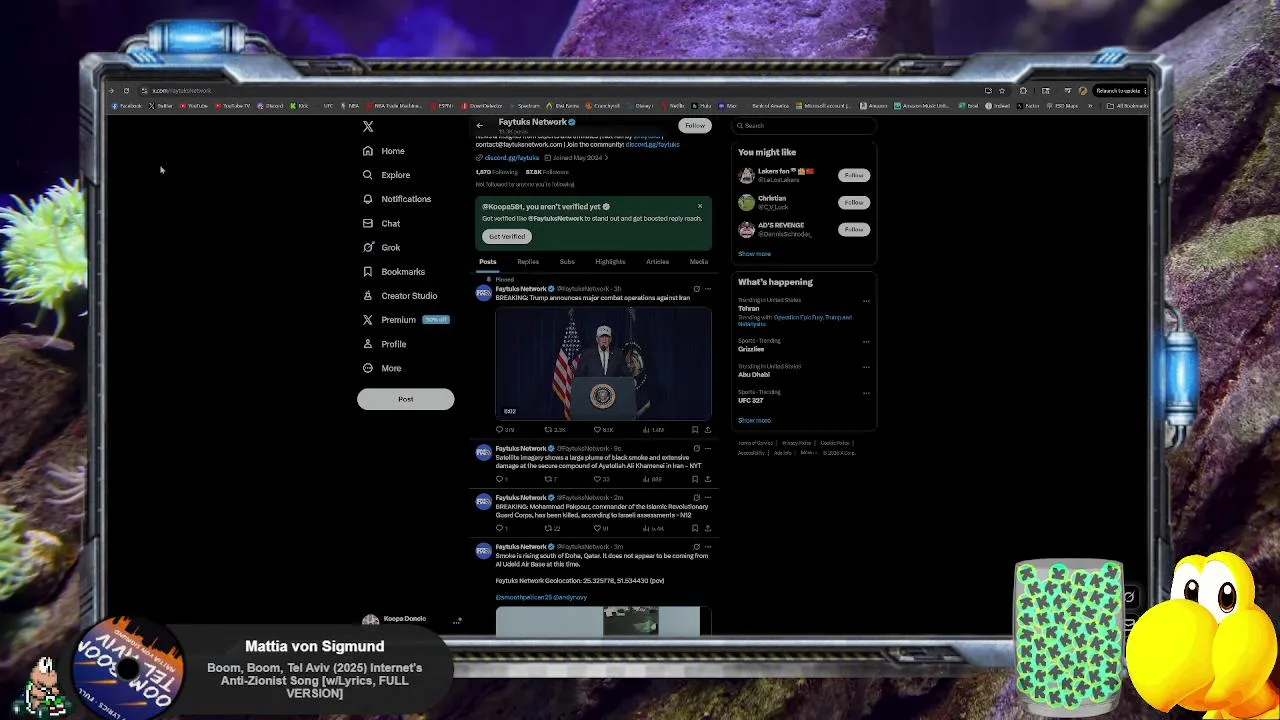Share the pinned Trump post
The height and width of the screenshot is (720, 1280).
[x=707, y=429]
